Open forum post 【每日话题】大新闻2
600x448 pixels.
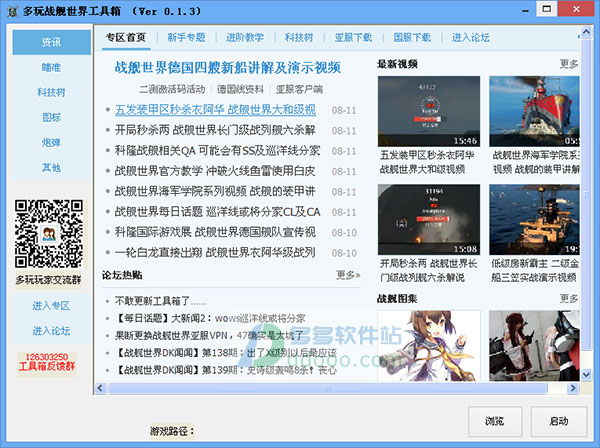[210, 318]
